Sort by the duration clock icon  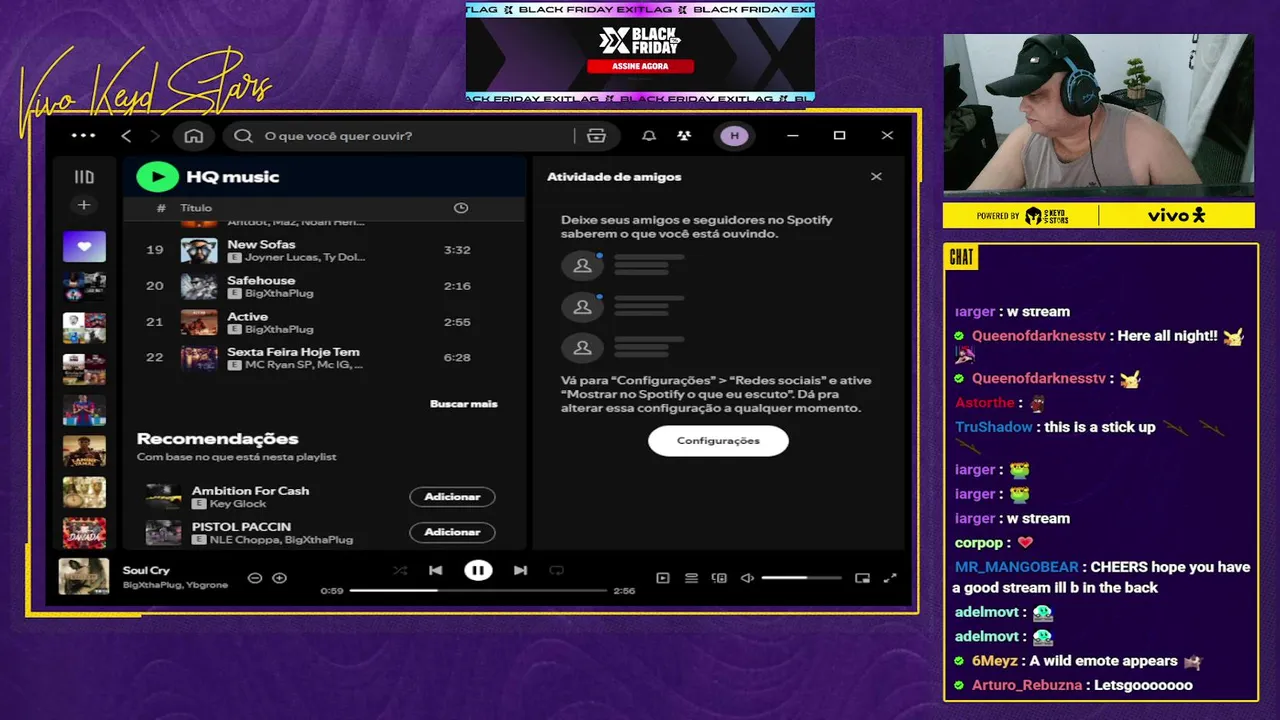point(461,208)
